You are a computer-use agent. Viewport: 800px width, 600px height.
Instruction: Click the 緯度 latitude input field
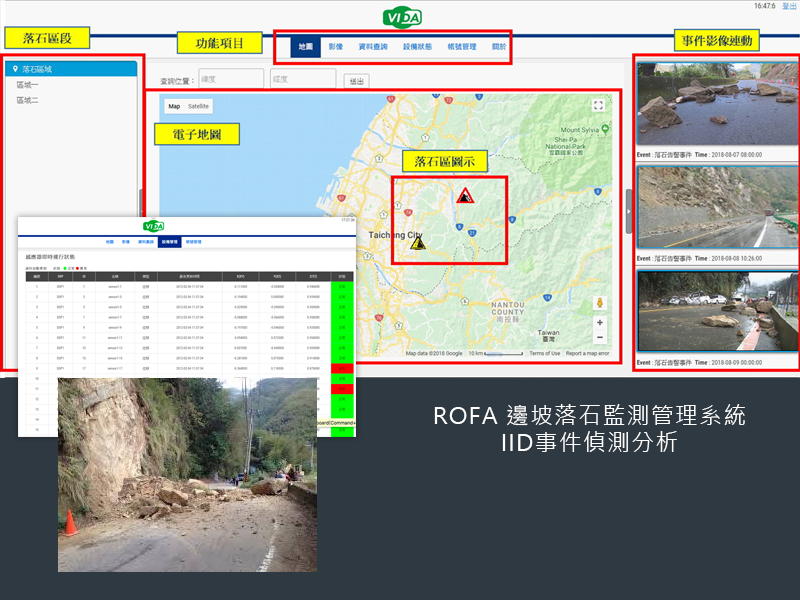click(x=230, y=78)
